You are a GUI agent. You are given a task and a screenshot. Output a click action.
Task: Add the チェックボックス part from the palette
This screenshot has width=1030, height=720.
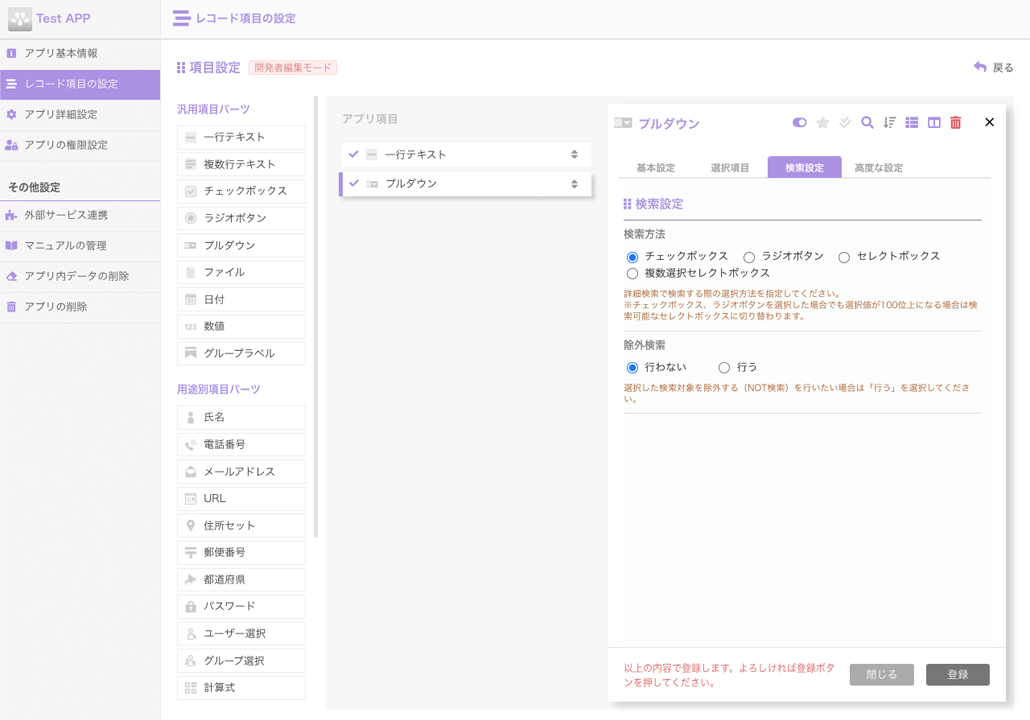[x=241, y=191]
